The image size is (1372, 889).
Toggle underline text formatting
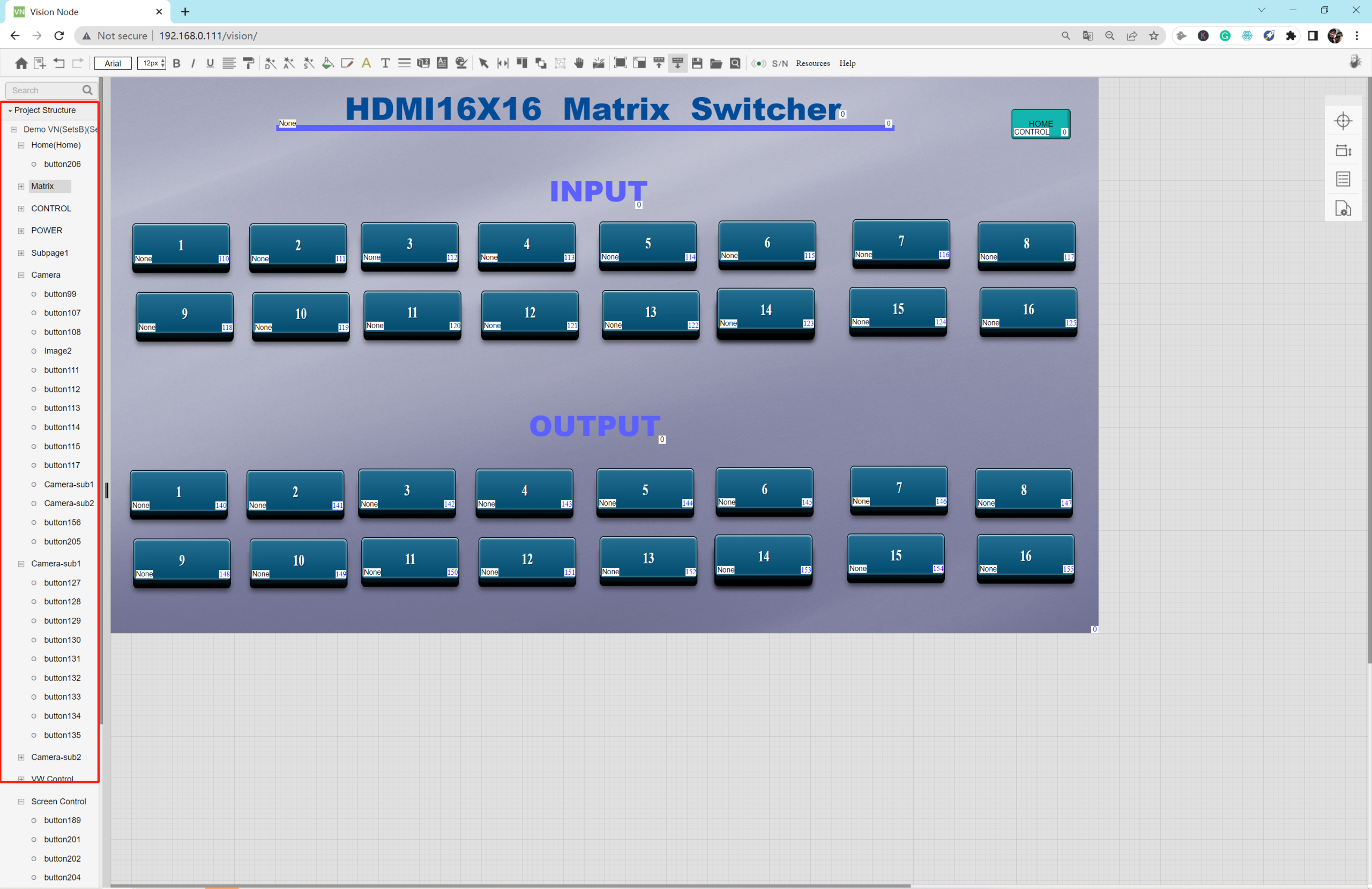tap(210, 63)
